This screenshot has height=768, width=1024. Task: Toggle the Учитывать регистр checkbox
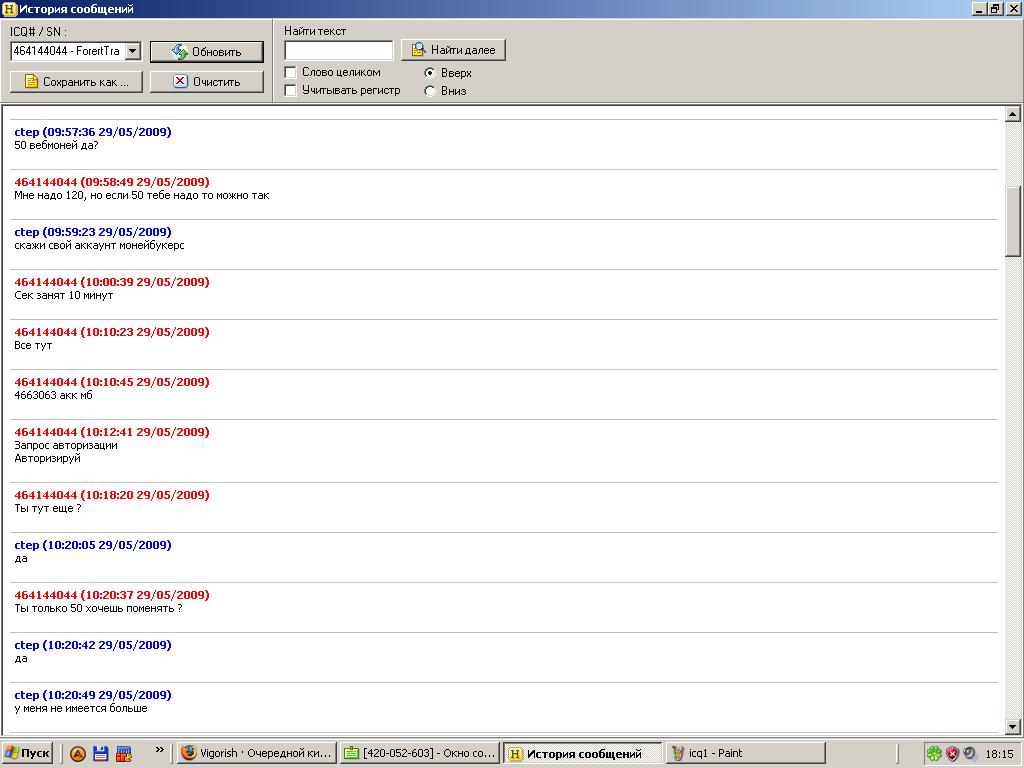(291, 90)
